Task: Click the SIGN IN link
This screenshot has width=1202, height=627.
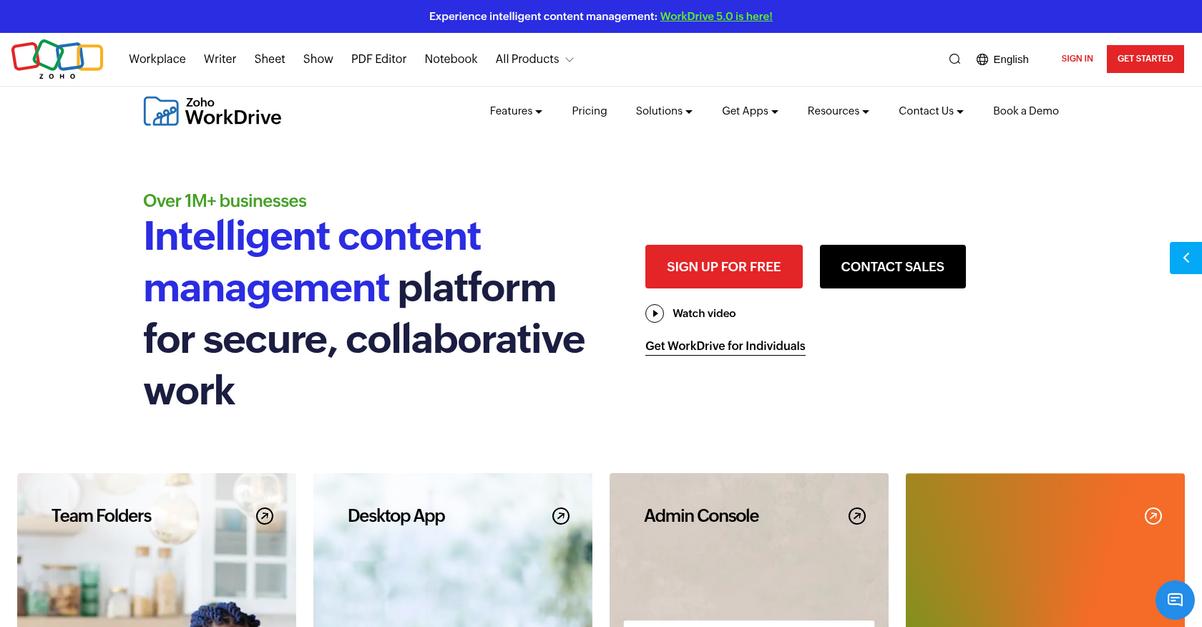Action: 1077,59
